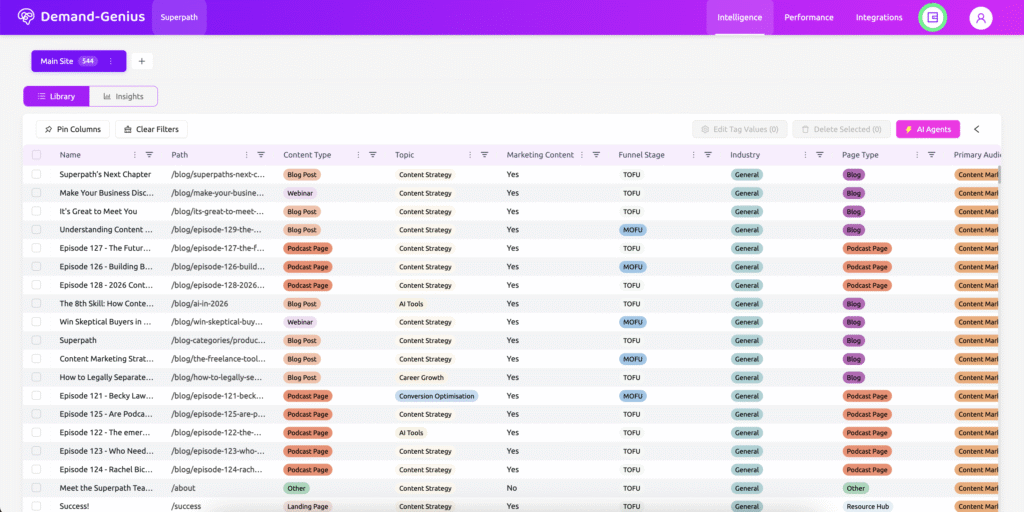
Task: Open filter icon for Topic column
Action: click(484, 155)
